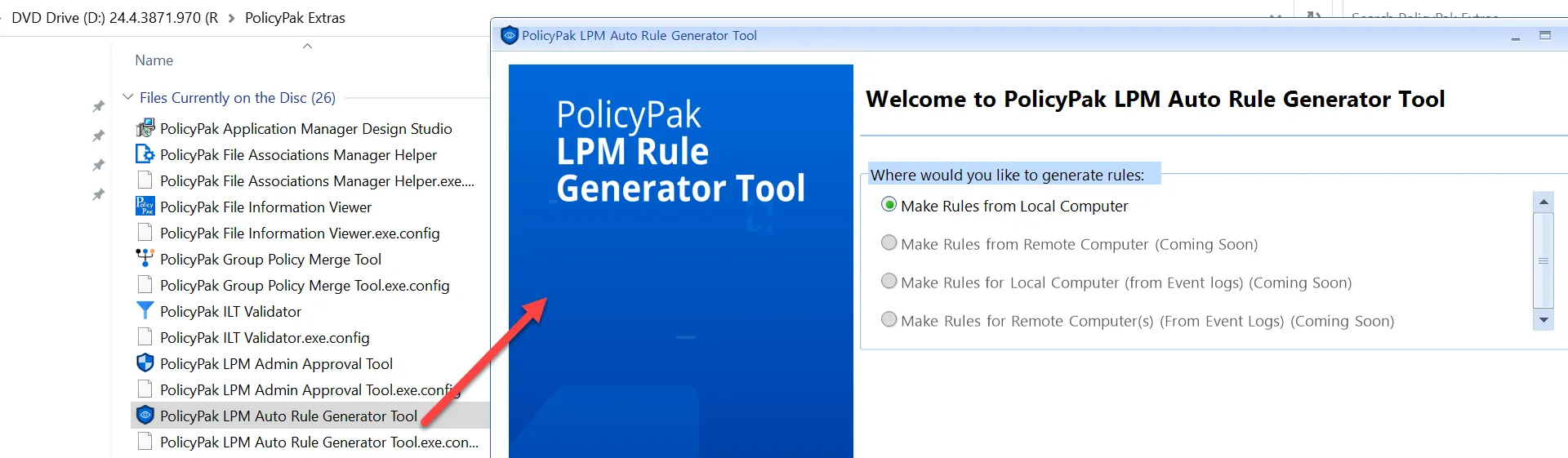The height and width of the screenshot is (458, 1568).
Task: Collapse the Files Currently on the Disc group
Action: [128, 97]
